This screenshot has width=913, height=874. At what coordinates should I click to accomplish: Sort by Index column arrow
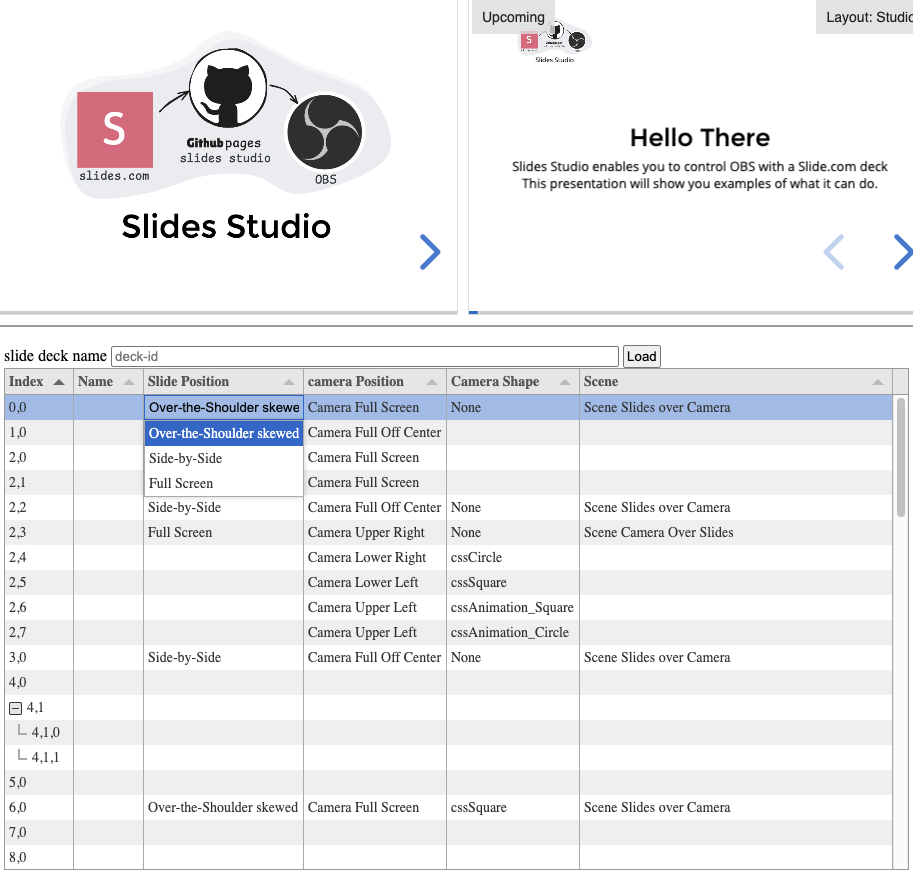click(x=59, y=382)
